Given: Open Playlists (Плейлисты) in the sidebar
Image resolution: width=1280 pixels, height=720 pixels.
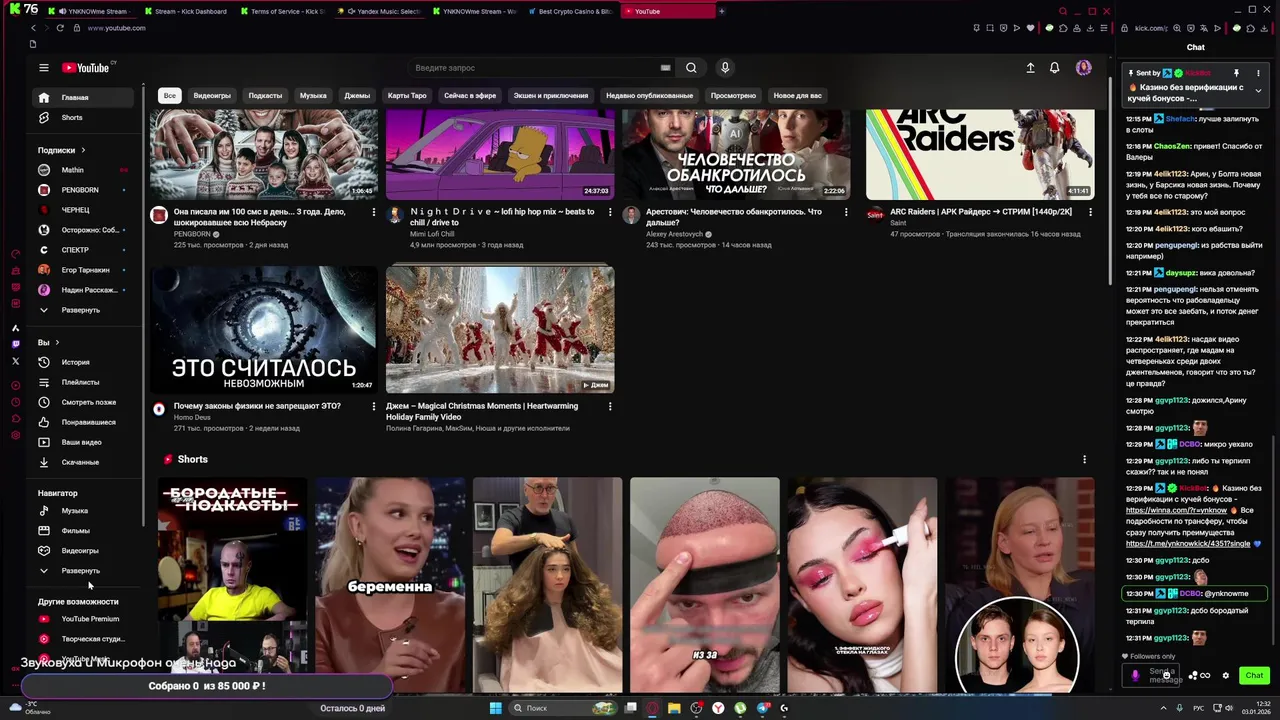Looking at the screenshot, I should (82, 382).
